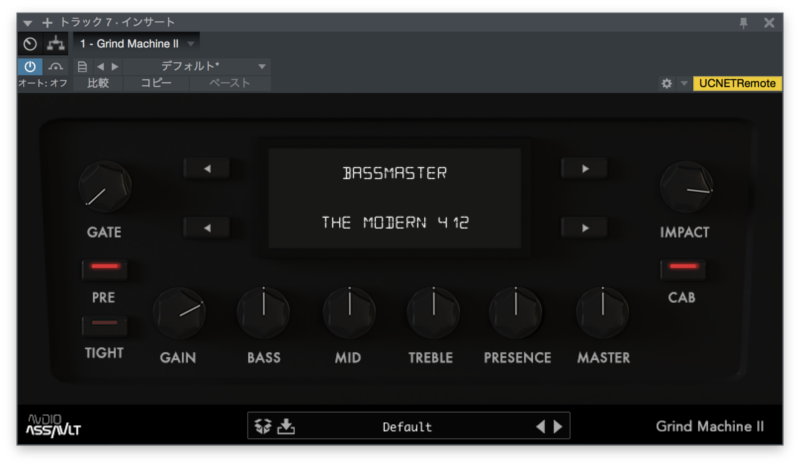Go to the previous host preset
Image resolution: width=800 pixels, height=466 pixels.
point(101,66)
